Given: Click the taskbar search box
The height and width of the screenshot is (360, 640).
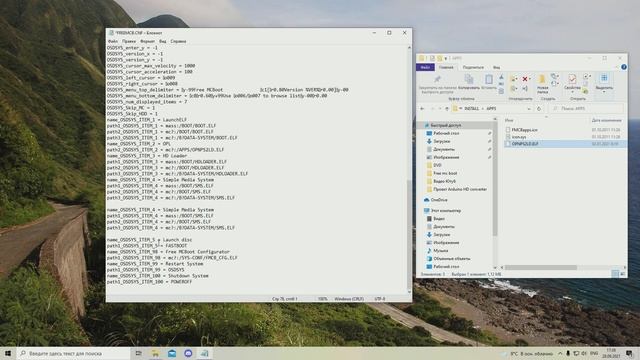Looking at the screenshot, I should pyautogui.click(x=73, y=353).
